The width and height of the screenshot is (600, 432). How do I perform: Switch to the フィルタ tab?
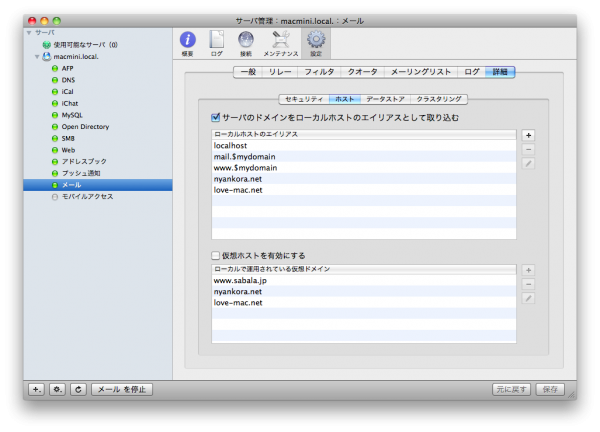[319, 72]
